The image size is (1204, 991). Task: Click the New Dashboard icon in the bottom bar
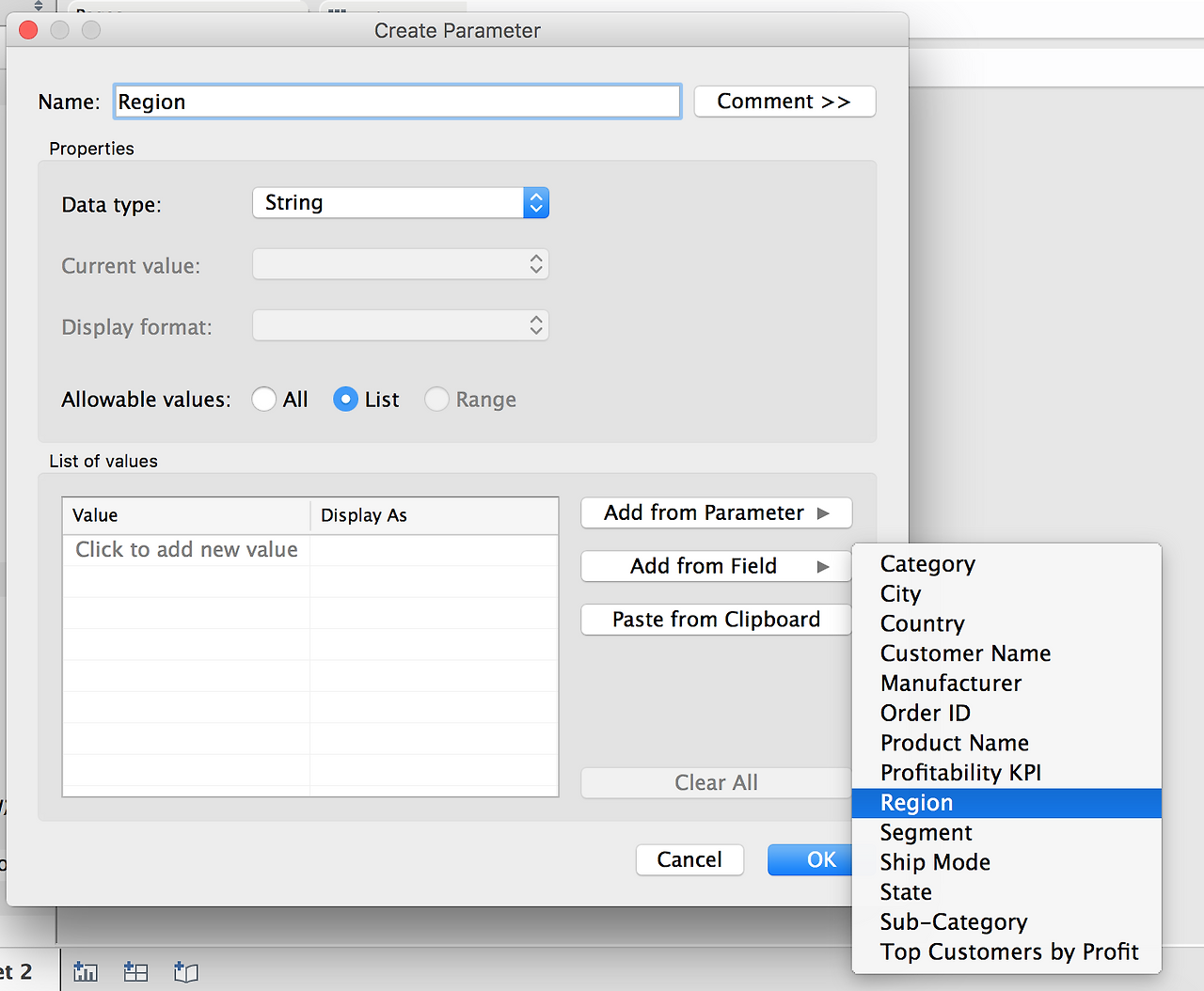point(135,971)
